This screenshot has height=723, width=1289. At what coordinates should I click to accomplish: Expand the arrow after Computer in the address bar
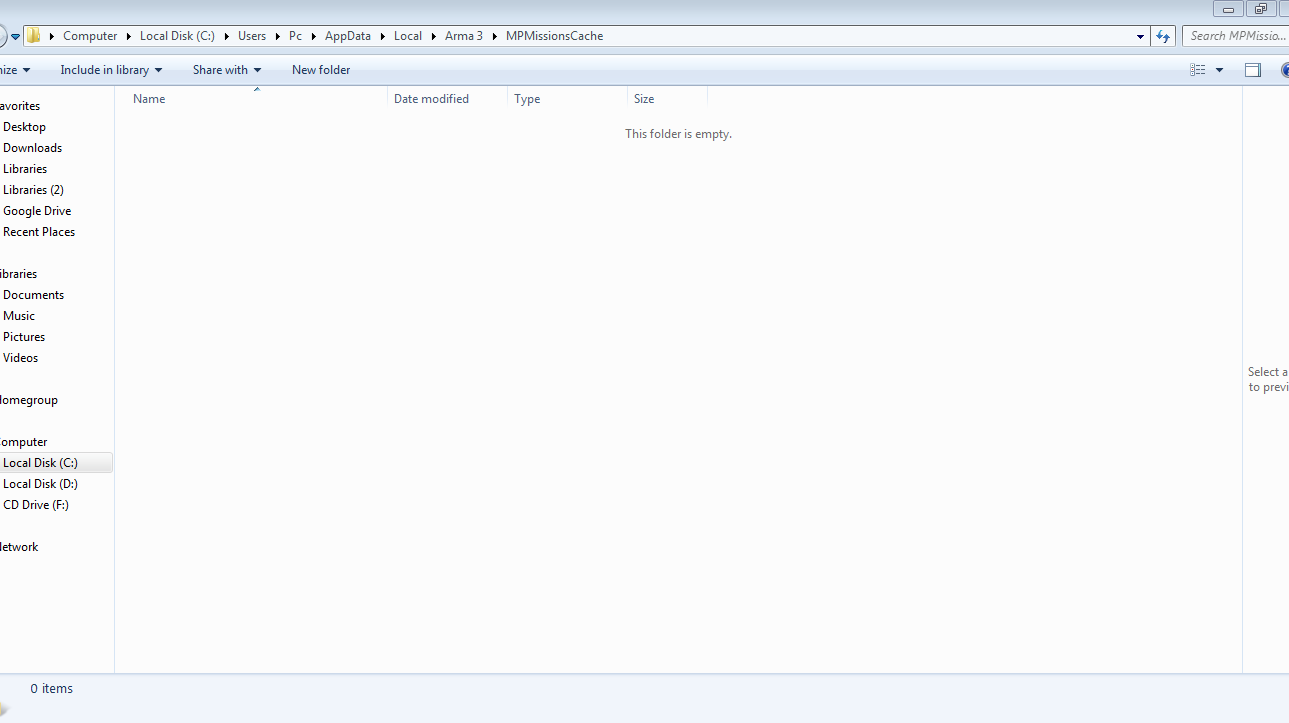coord(129,36)
